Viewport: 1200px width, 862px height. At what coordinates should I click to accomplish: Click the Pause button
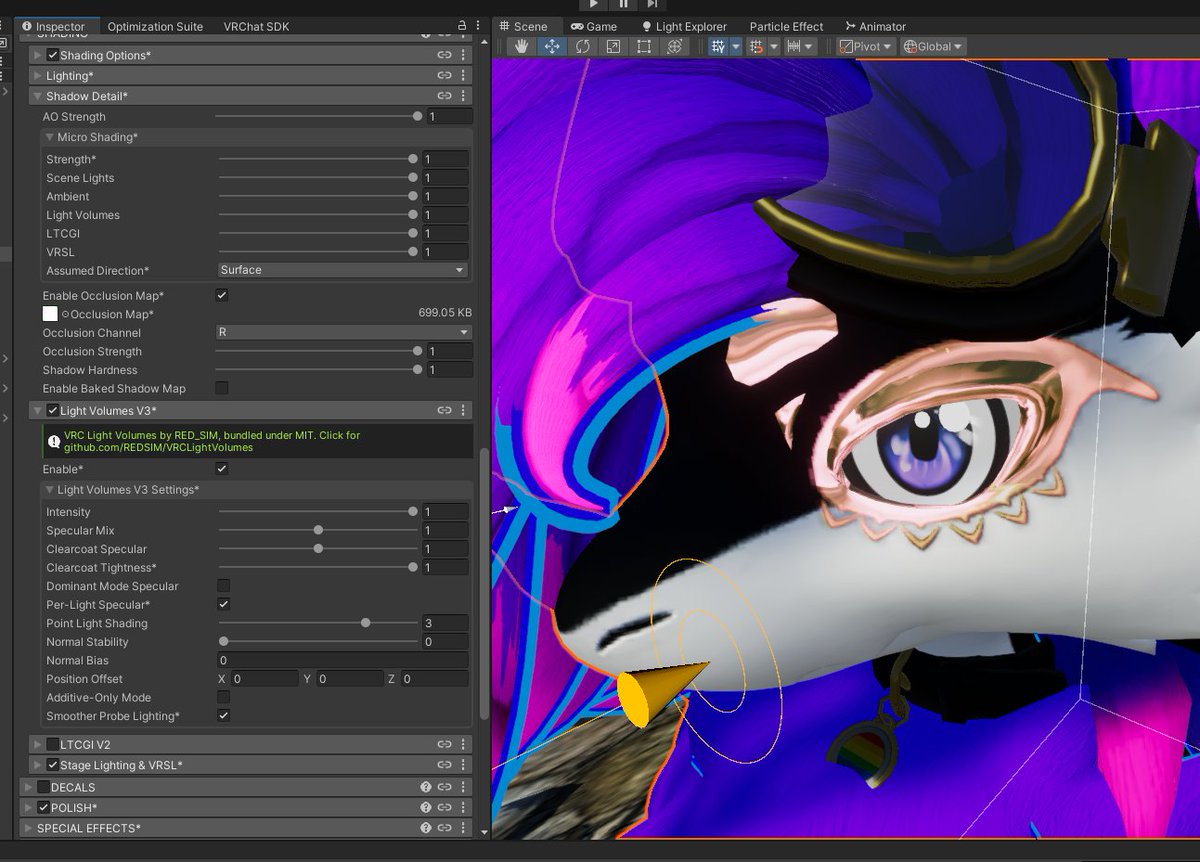click(x=624, y=4)
